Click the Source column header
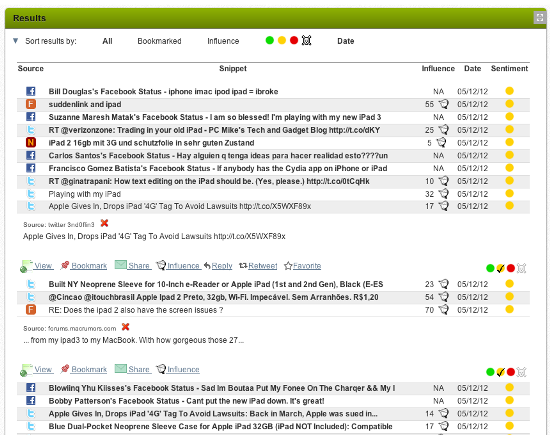 [x=31, y=68]
